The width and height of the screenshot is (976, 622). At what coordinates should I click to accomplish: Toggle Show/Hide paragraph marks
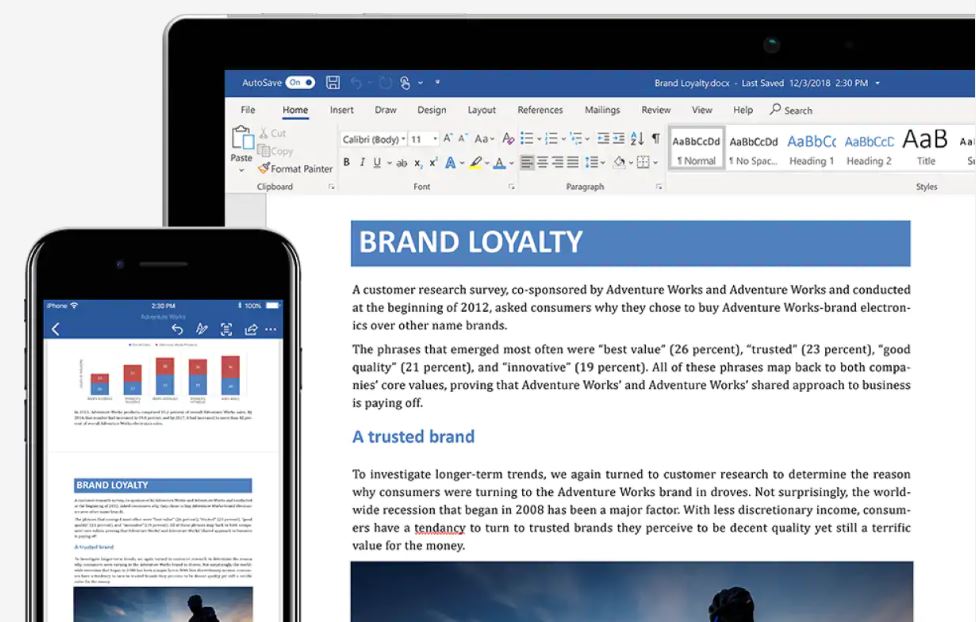(x=655, y=138)
